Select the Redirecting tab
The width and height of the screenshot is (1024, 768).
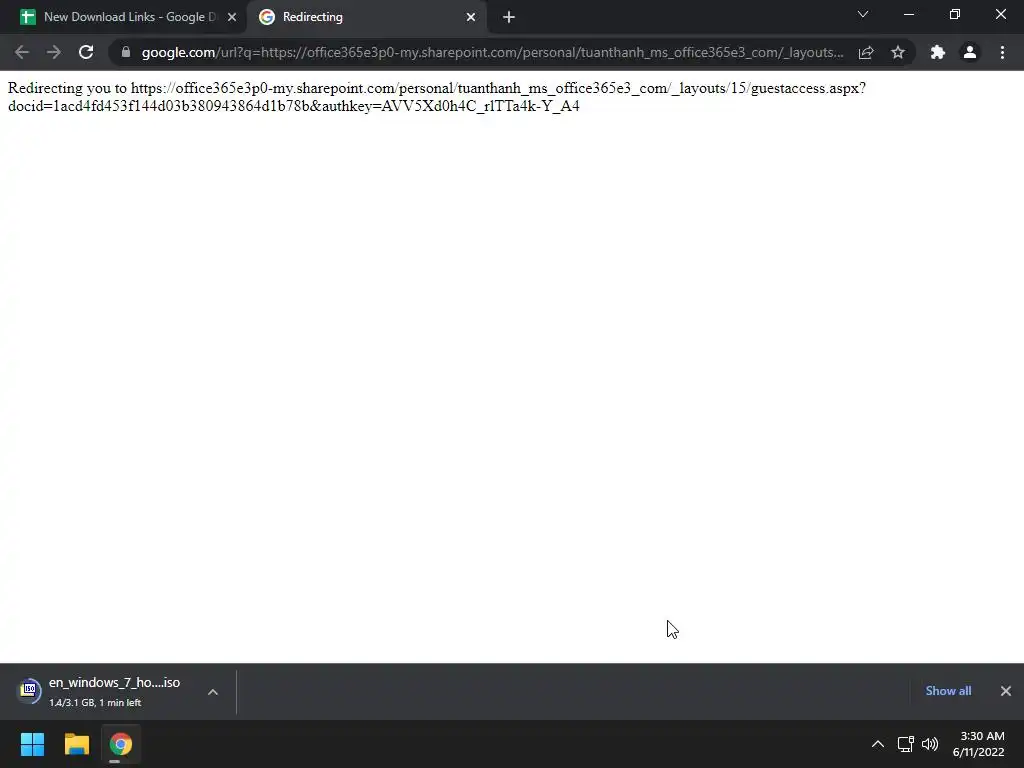pyautogui.click(x=366, y=17)
